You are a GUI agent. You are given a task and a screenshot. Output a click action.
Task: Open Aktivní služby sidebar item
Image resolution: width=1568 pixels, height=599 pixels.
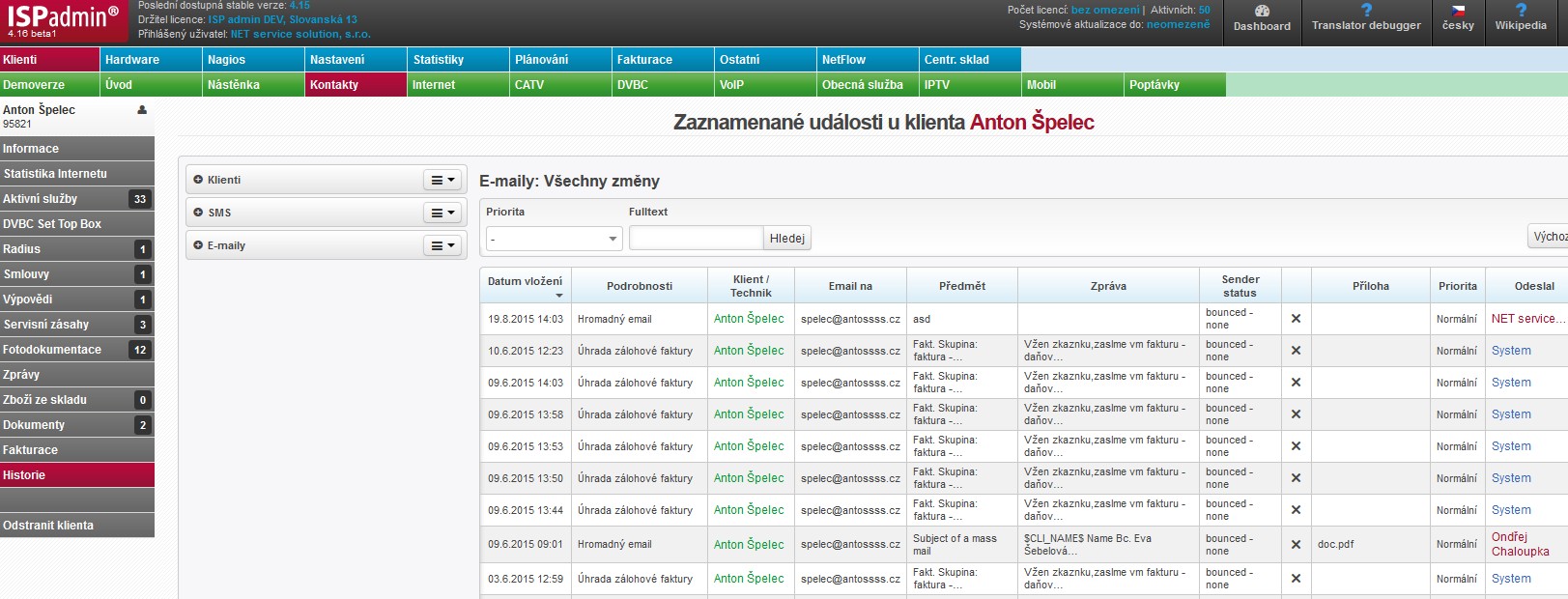pyautogui.click(x=77, y=199)
